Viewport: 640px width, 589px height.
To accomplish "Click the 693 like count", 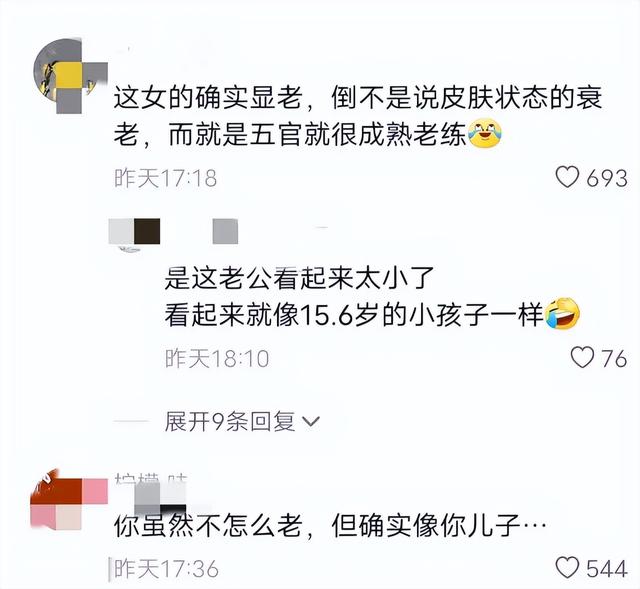I will 607,178.
